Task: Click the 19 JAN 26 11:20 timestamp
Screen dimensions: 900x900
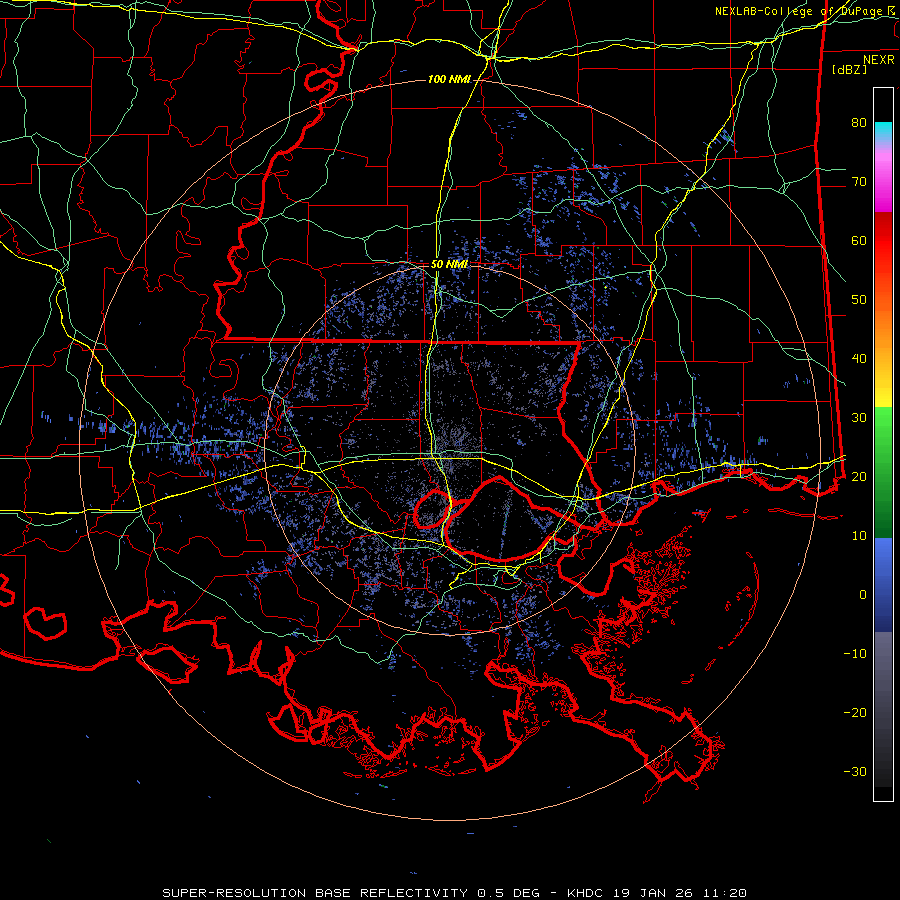Action: click(680, 893)
